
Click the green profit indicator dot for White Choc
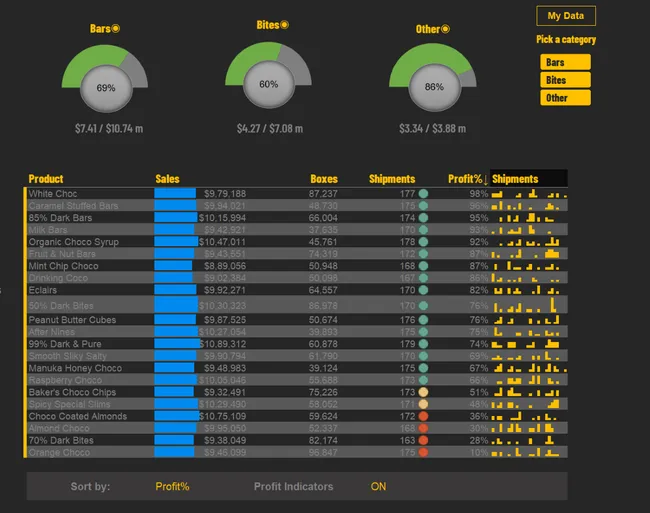point(423,194)
